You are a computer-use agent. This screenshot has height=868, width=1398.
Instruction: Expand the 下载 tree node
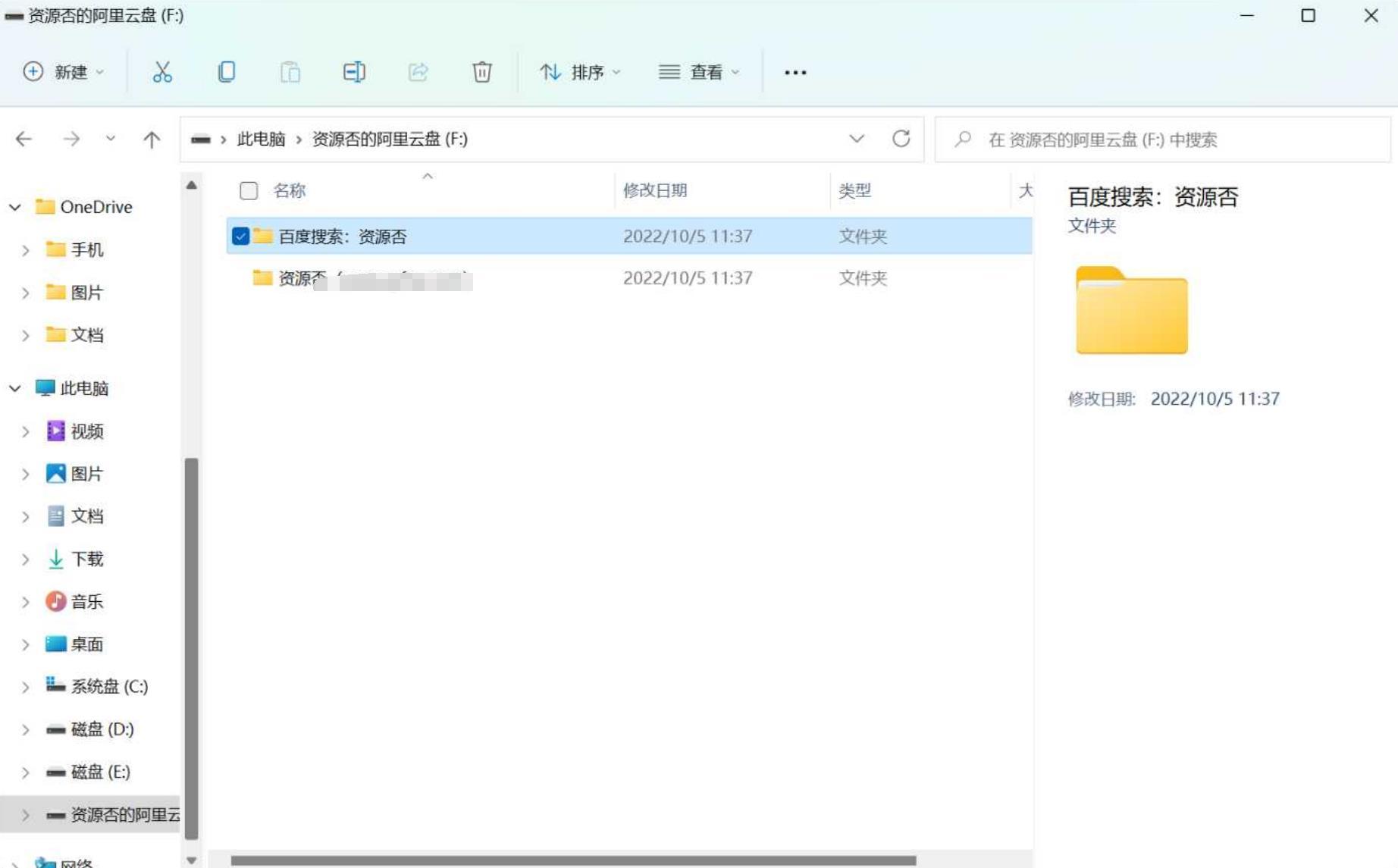[26, 559]
